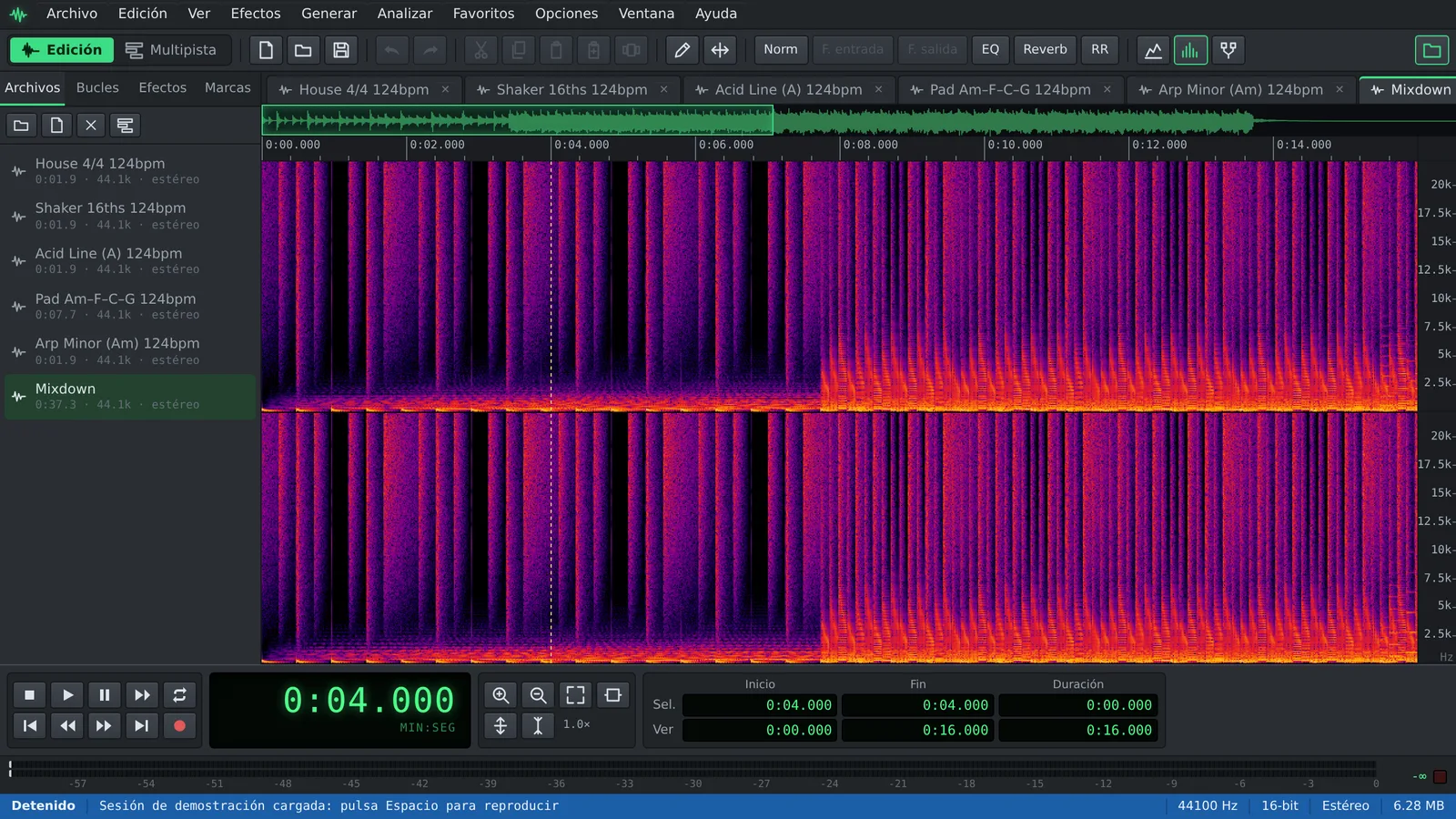Switch to the Bucles panel tab
The image size is (1456, 819).
[x=97, y=88]
